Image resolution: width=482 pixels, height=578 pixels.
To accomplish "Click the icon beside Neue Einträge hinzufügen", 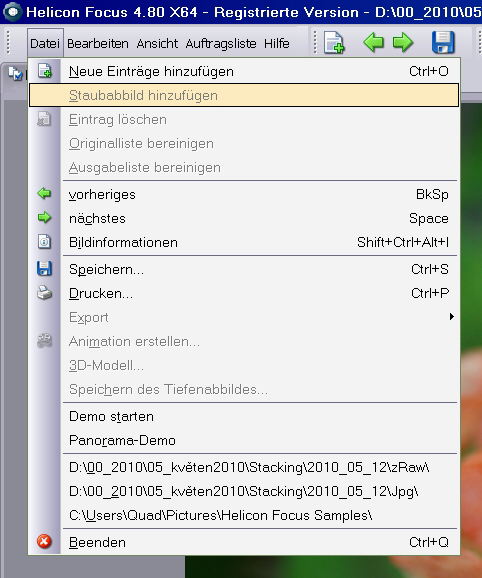I will tap(45, 71).
